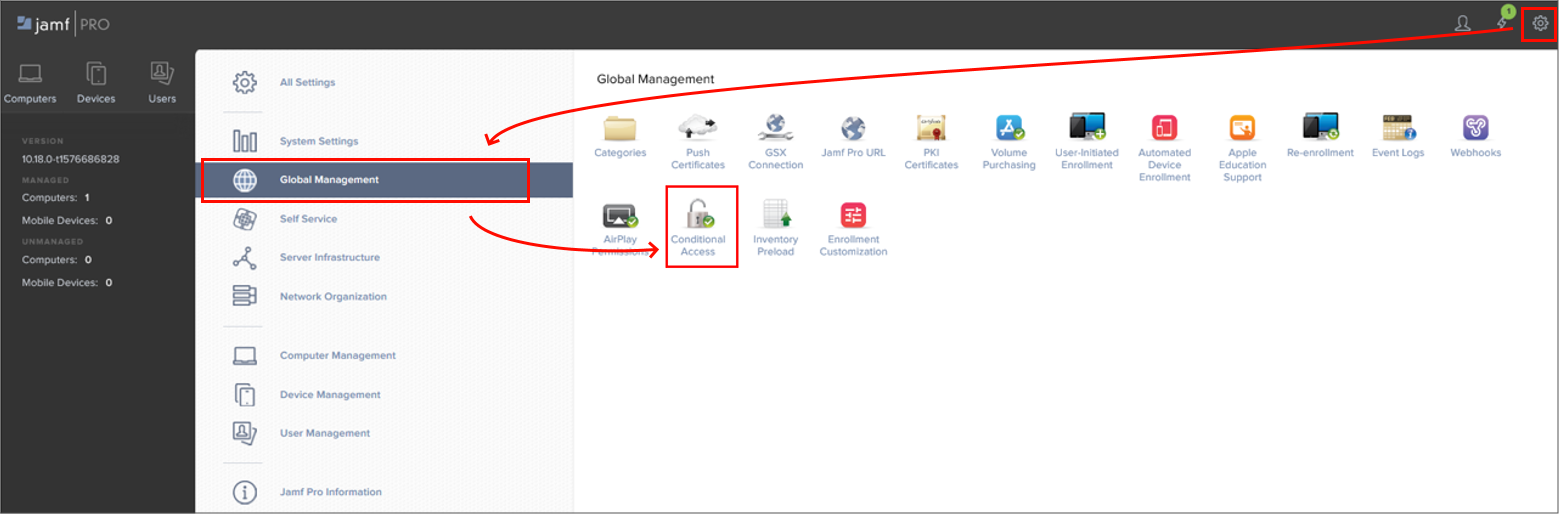Open User-Initiated Enrollment setting
The image size is (1559, 514).
click(1087, 142)
